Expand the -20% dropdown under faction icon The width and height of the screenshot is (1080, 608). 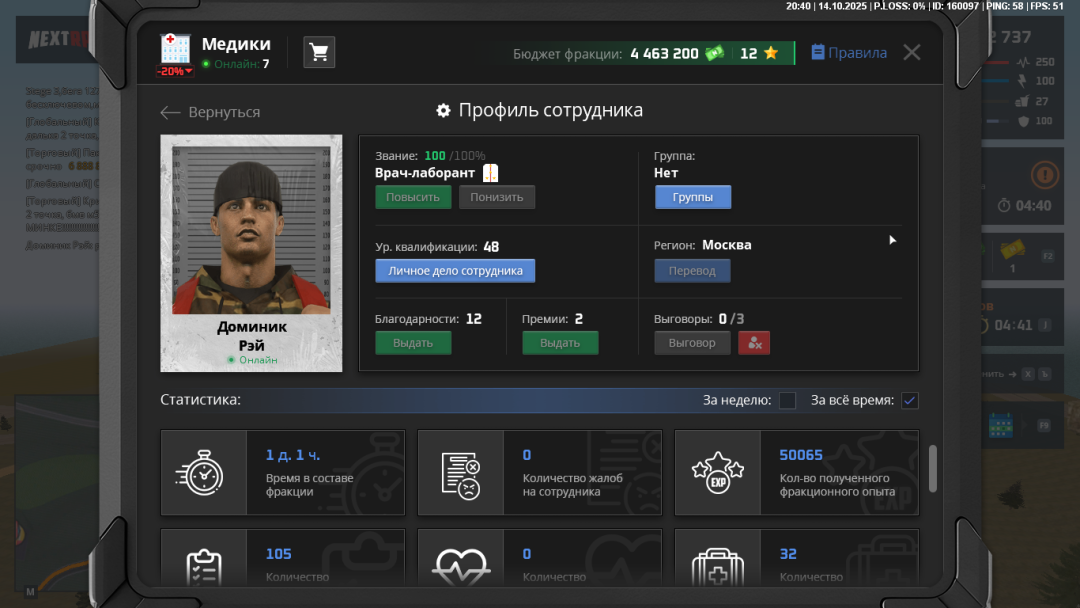(175, 72)
